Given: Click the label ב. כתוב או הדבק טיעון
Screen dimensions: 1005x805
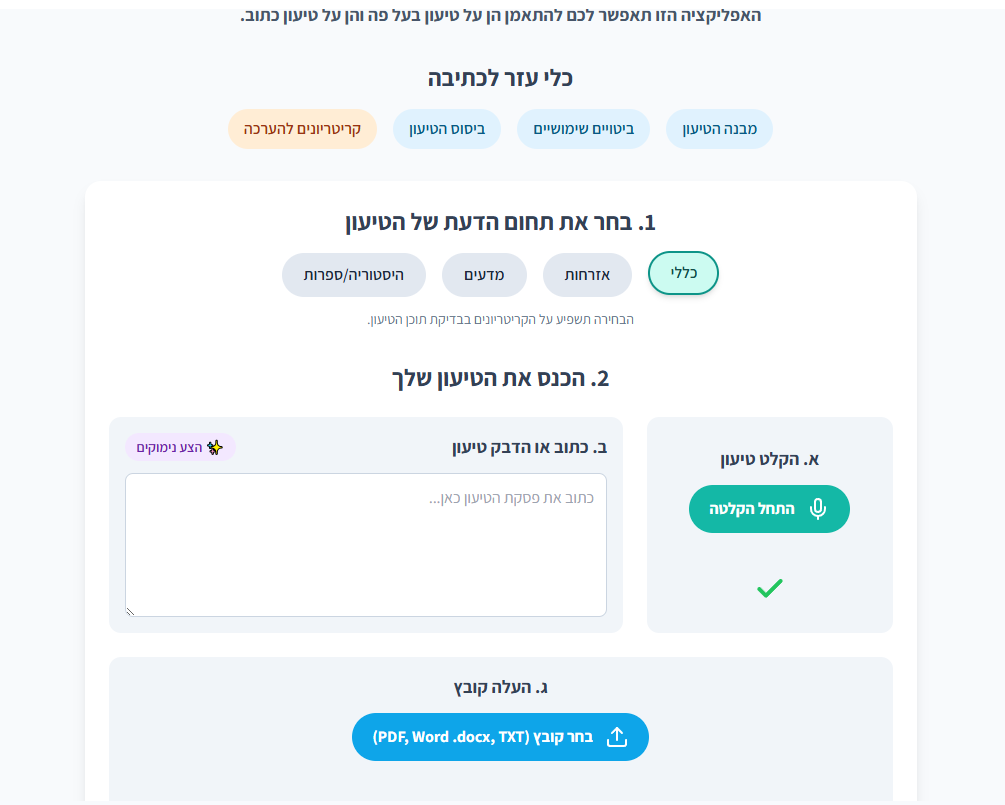Looking at the screenshot, I should pyautogui.click(x=529, y=447).
